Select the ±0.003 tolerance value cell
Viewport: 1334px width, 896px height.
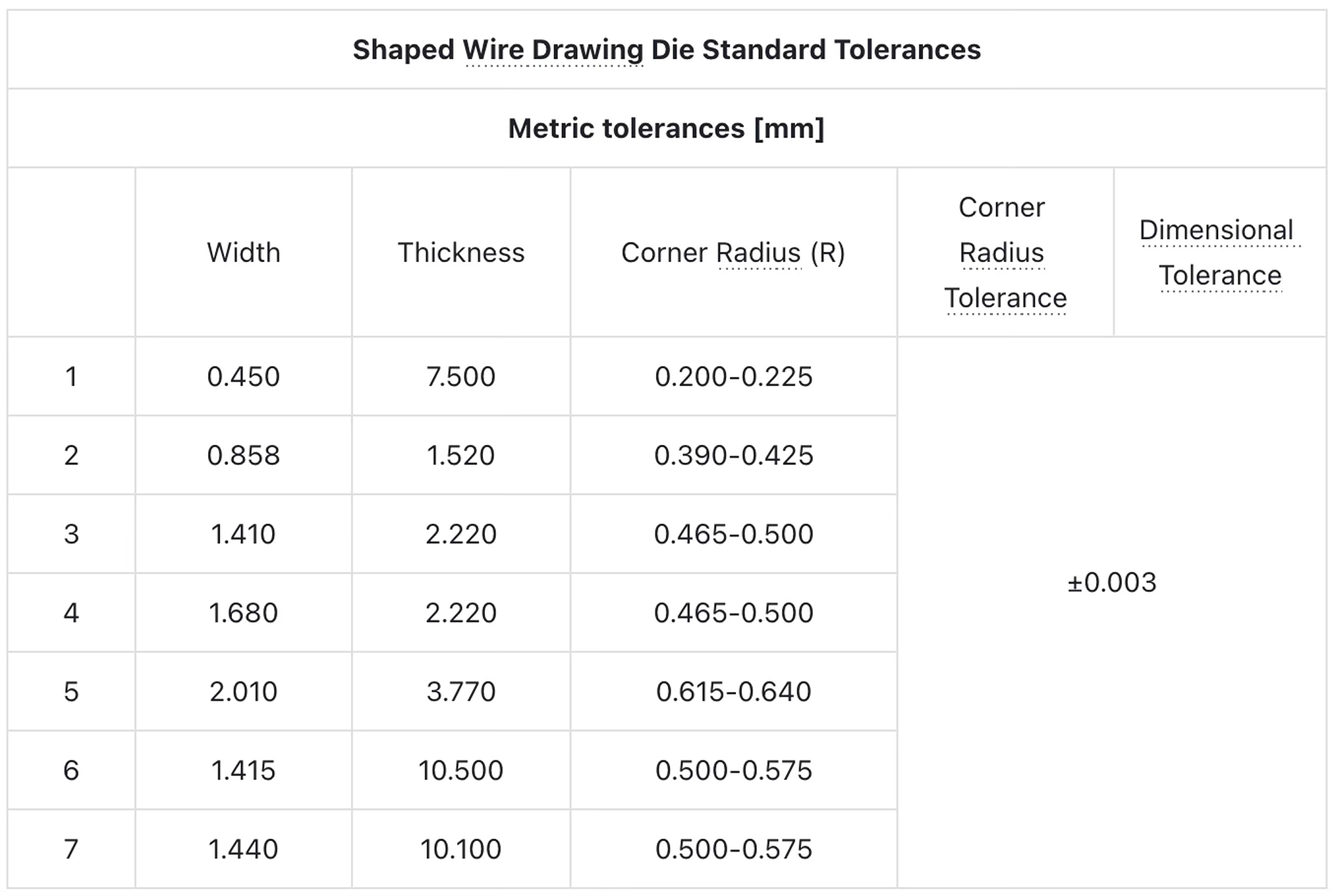1112,582
